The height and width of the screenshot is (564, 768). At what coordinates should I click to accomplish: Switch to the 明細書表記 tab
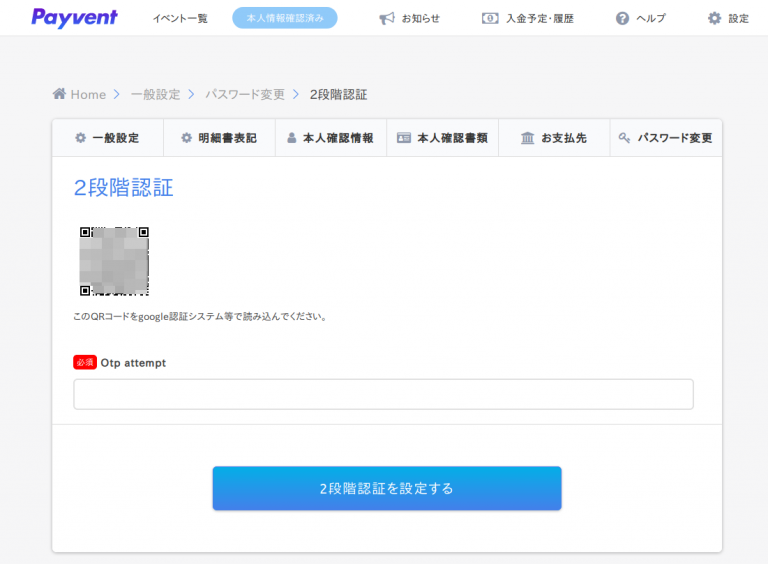[219, 138]
